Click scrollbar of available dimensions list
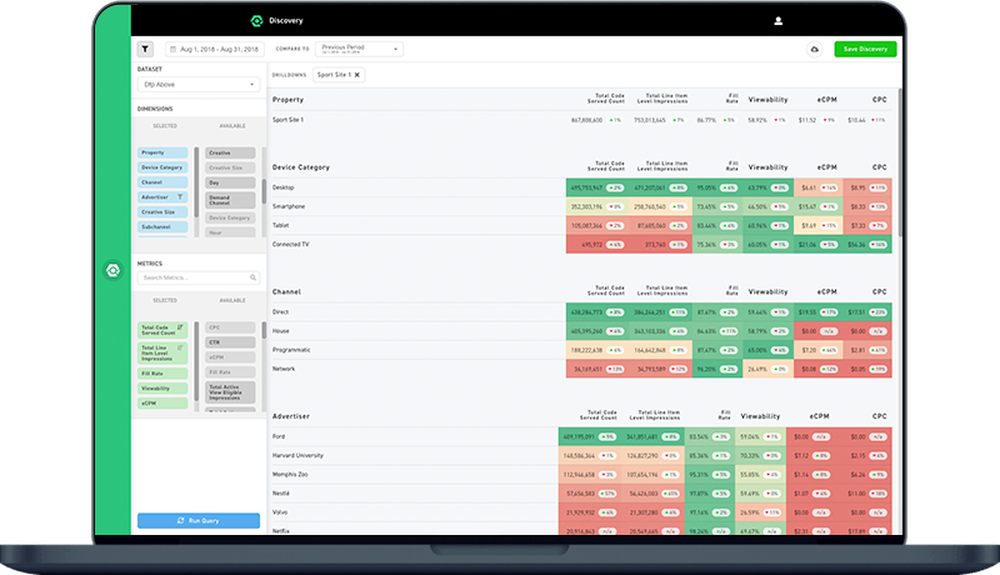Viewport: 1000px width, 575px height. click(x=264, y=191)
